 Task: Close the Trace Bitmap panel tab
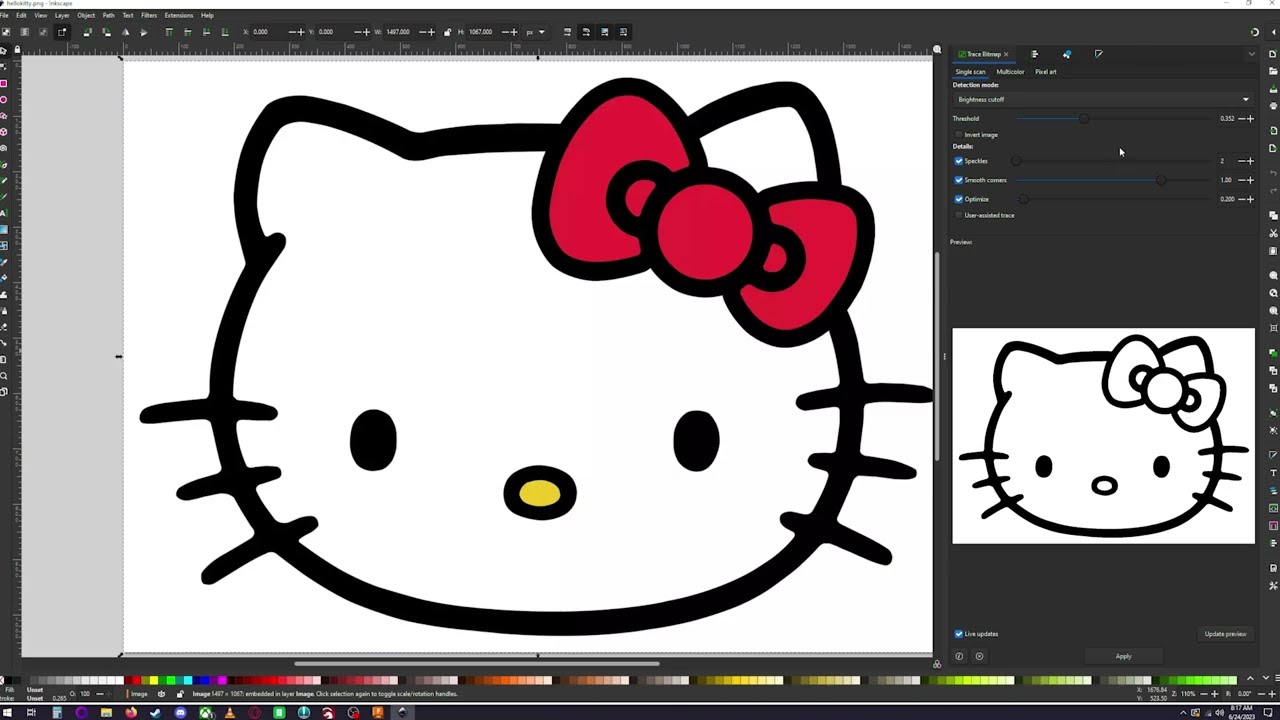1006,54
